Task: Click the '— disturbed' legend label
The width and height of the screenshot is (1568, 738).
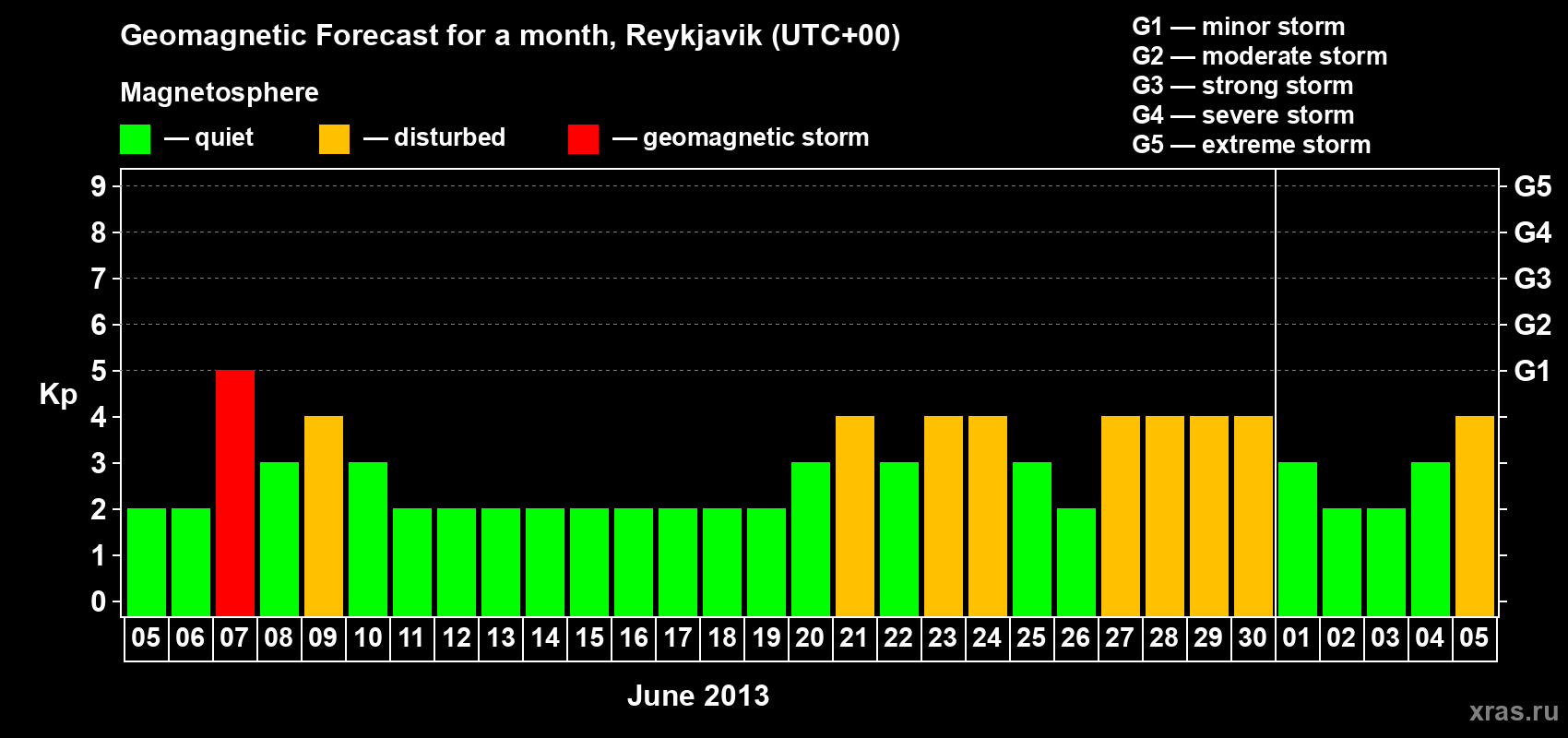Action: tap(434, 137)
